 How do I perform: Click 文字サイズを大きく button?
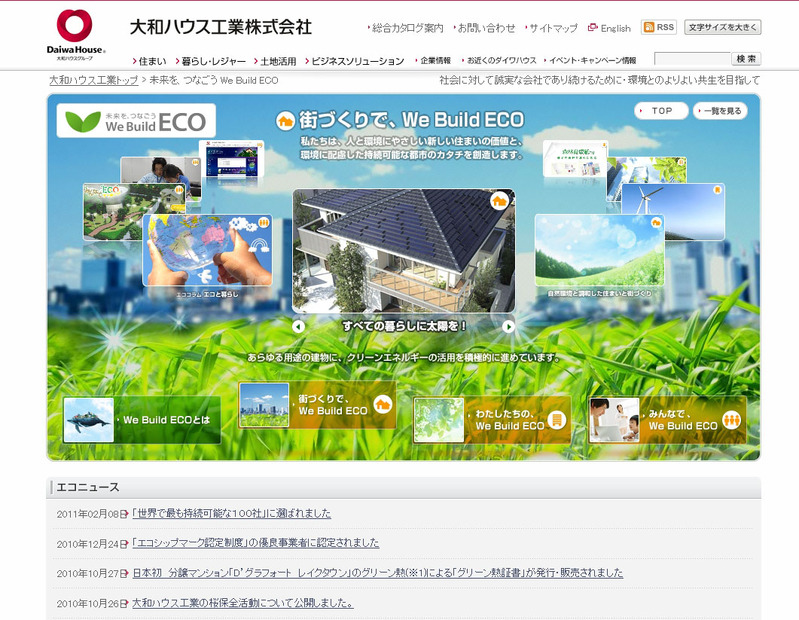tap(723, 28)
